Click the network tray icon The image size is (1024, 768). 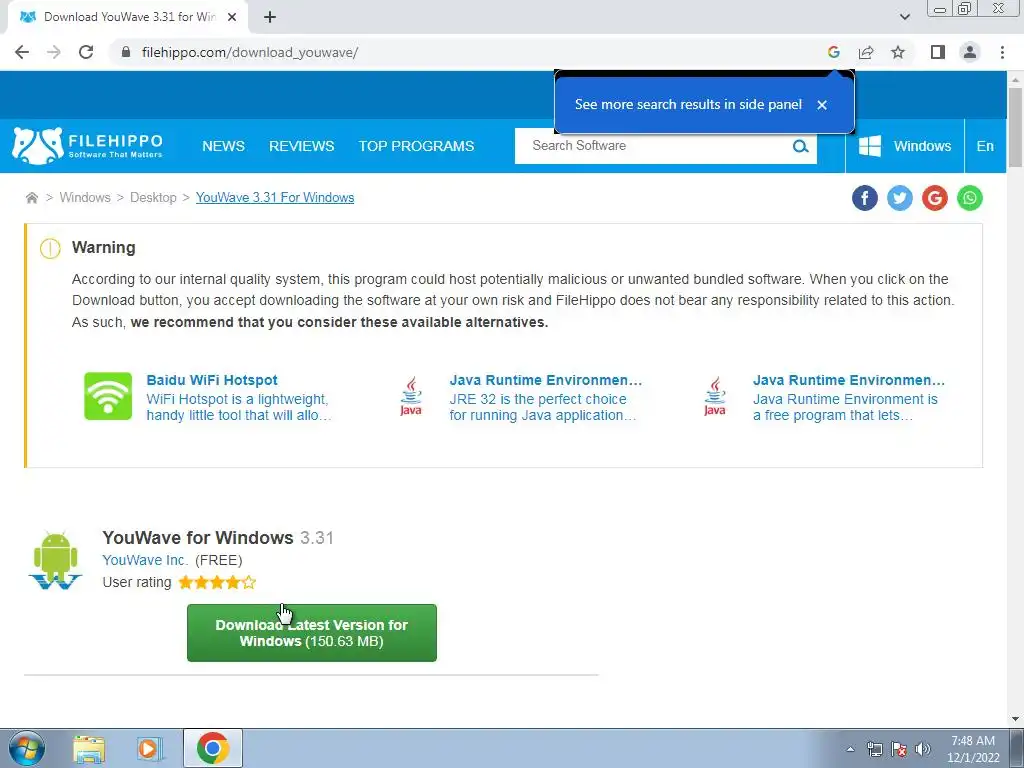(875, 749)
